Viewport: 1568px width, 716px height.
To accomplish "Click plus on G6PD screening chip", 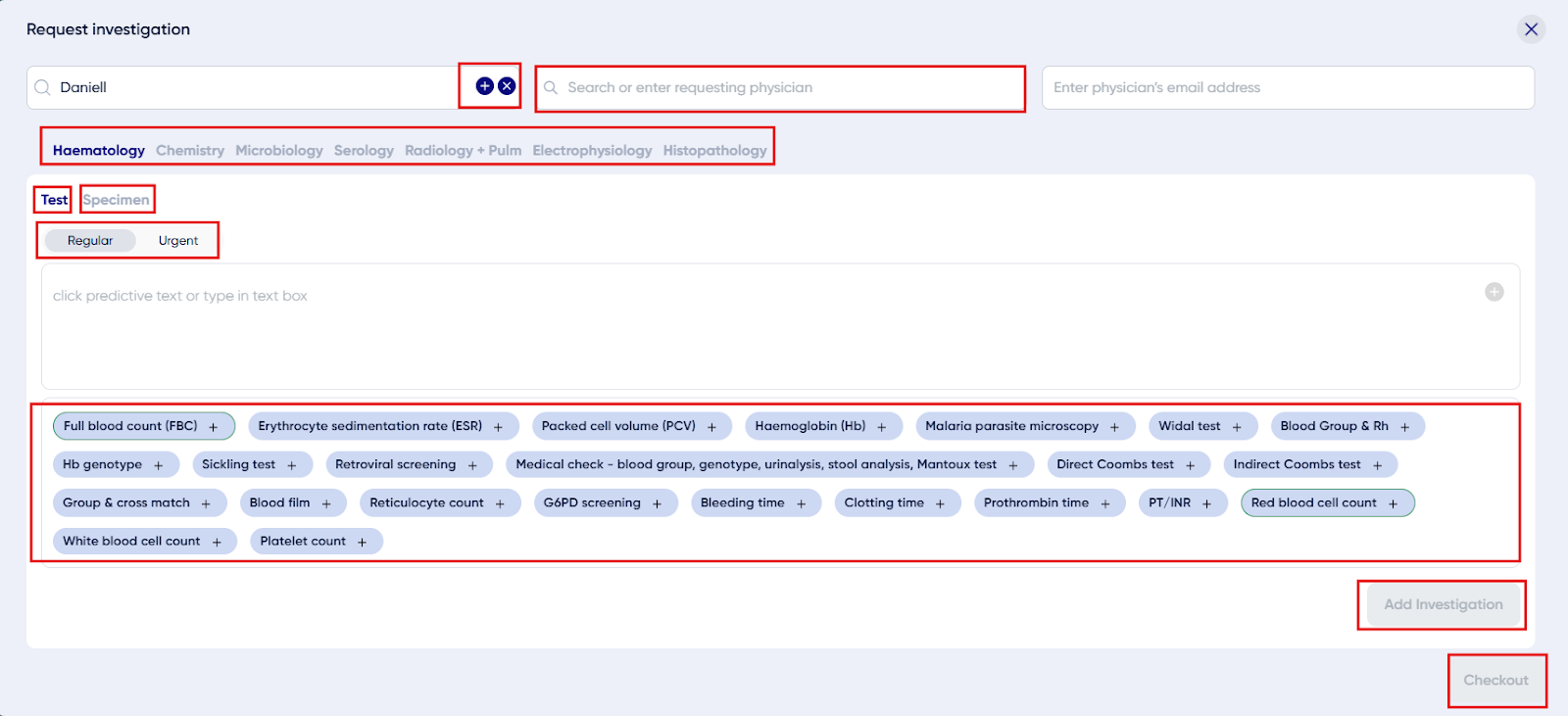I will [x=657, y=503].
